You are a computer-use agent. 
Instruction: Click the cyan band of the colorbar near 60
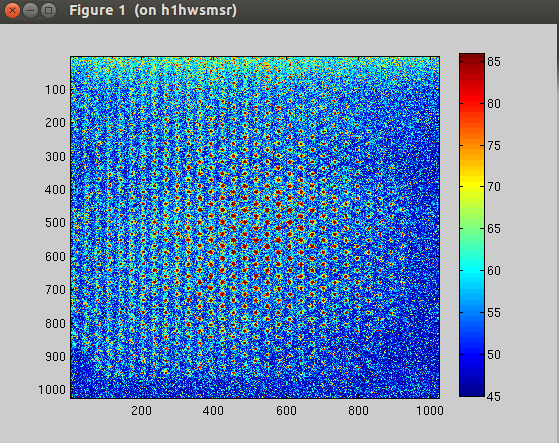pyautogui.click(x=472, y=270)
